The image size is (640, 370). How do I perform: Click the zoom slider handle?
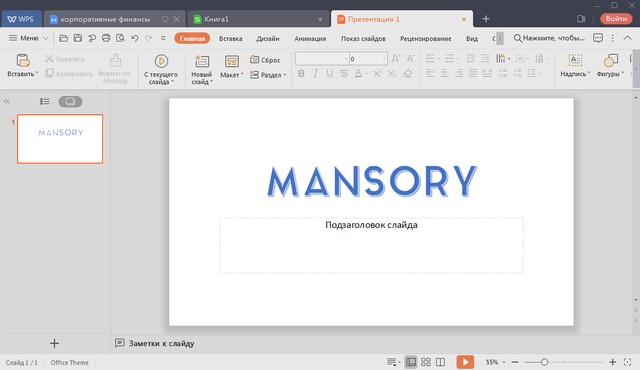pos(544,362)
